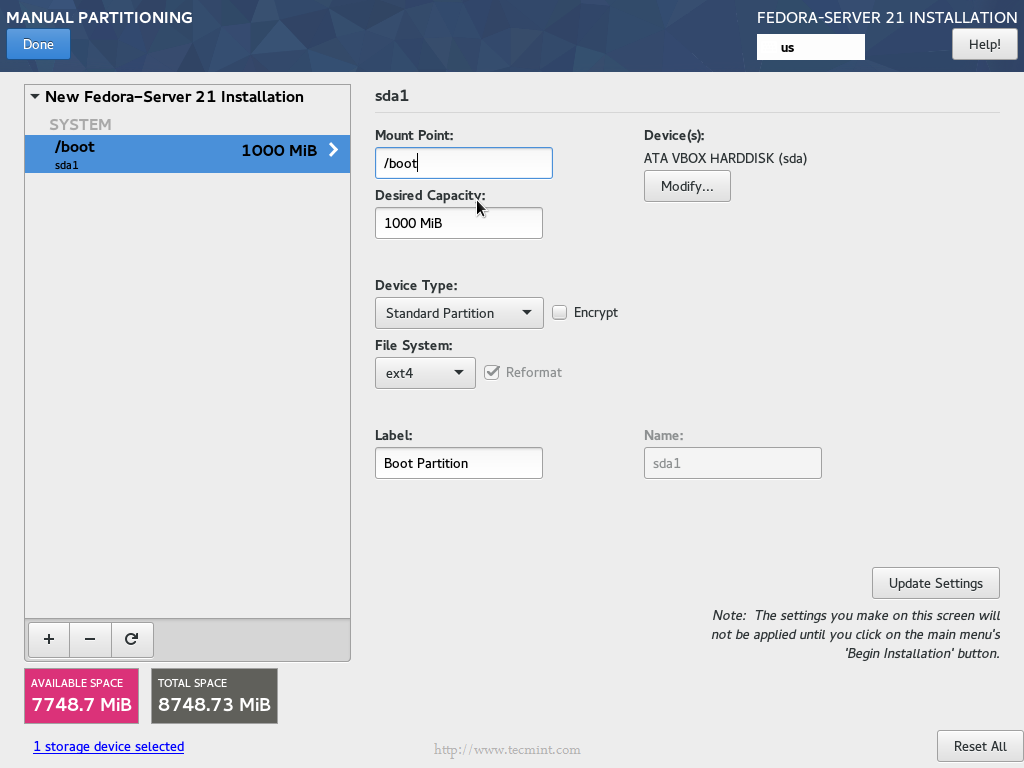Click the 1000 MiB size in partition row
Screen dimensions: 1024x768
279,151
